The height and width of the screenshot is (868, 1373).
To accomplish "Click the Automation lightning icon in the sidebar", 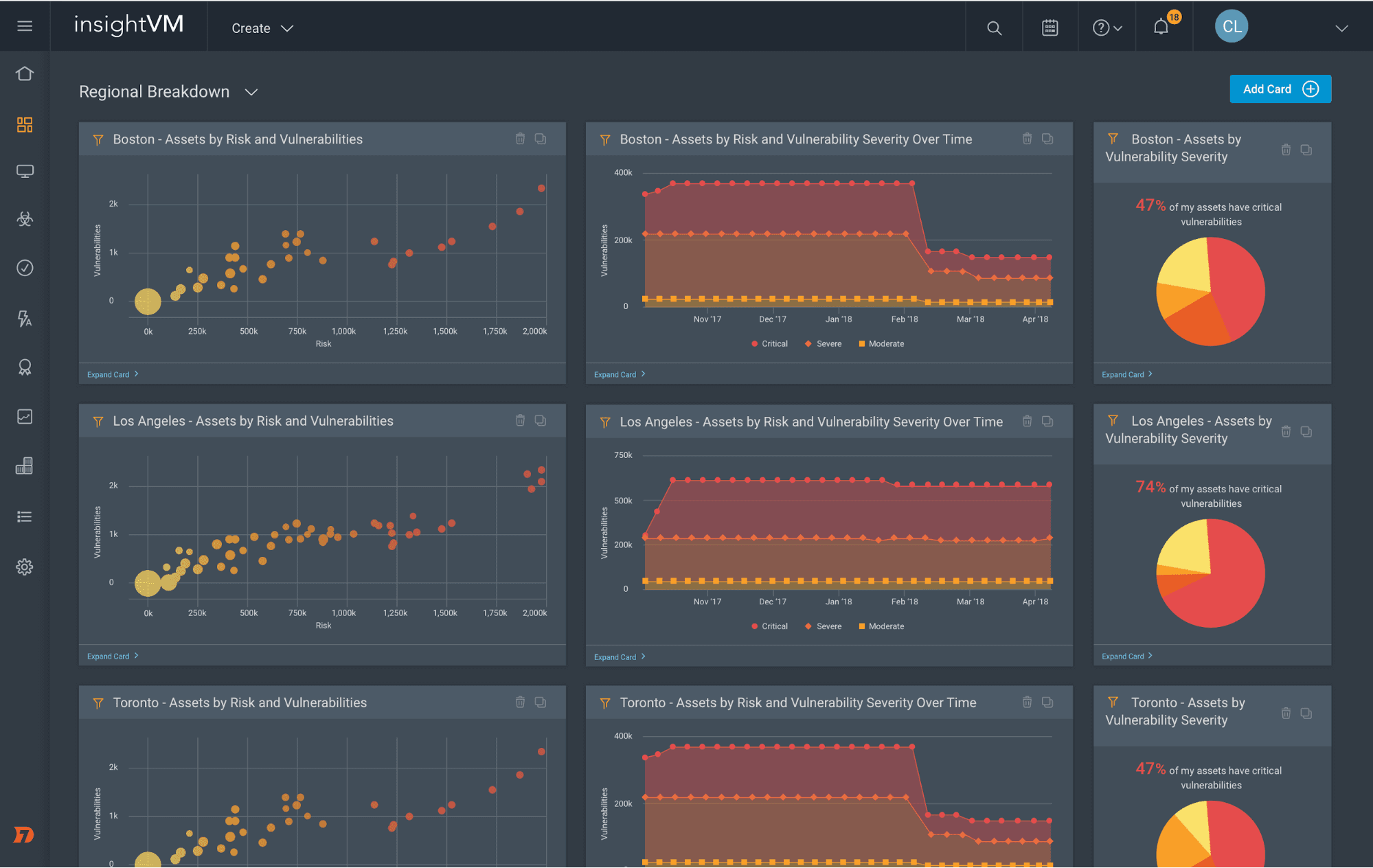I will pos(25,319).
